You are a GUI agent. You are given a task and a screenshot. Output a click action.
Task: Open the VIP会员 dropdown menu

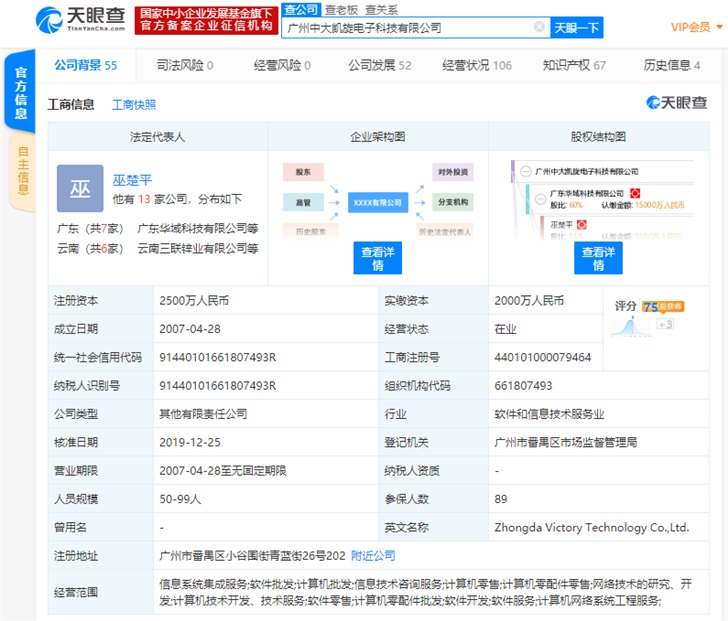tap(695, 27)
